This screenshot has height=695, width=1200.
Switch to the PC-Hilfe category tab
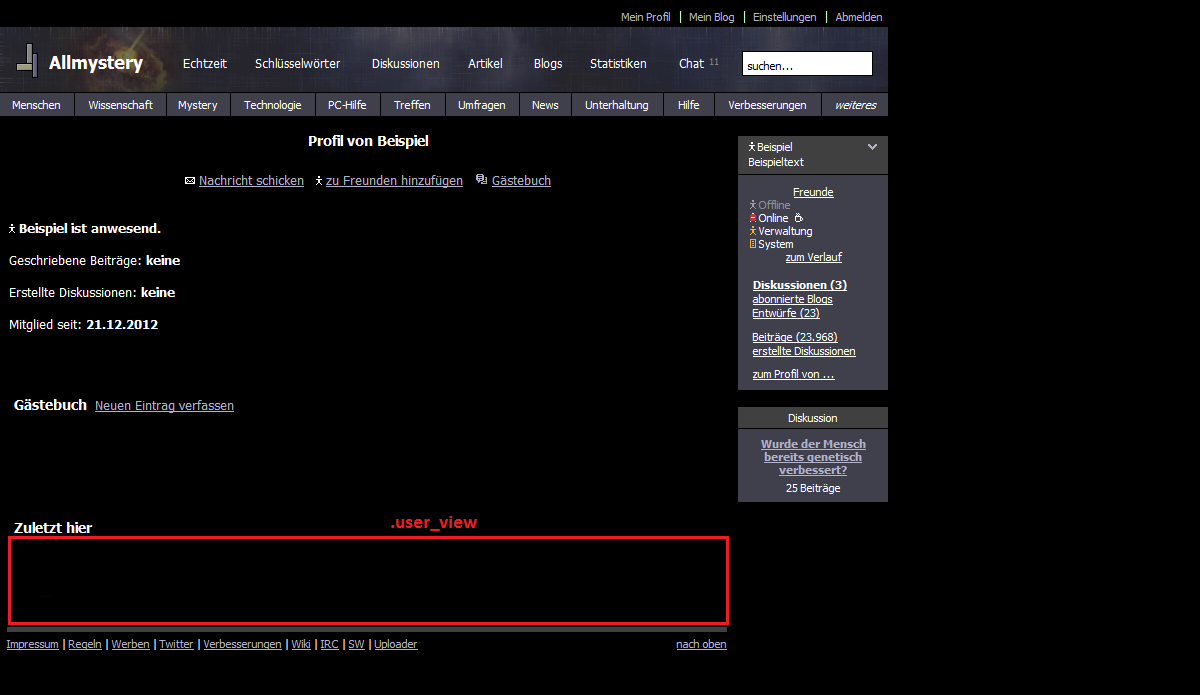347,105
